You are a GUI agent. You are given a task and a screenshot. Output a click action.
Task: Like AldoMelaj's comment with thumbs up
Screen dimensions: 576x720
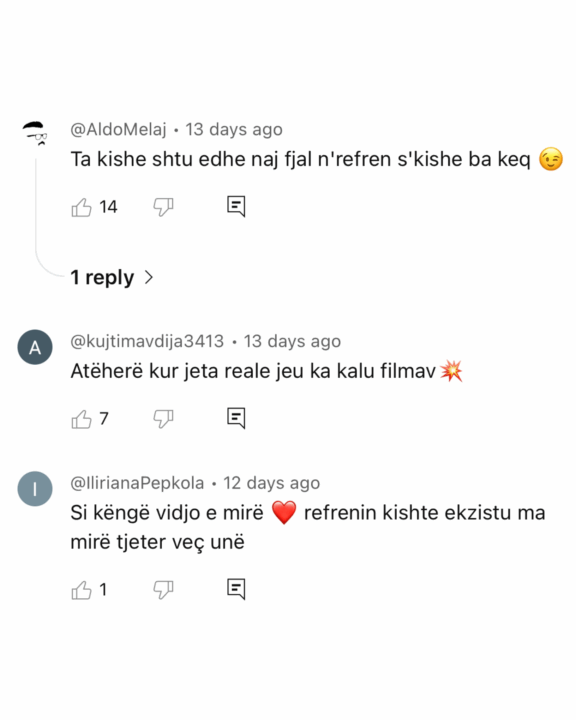pos(81,207)
